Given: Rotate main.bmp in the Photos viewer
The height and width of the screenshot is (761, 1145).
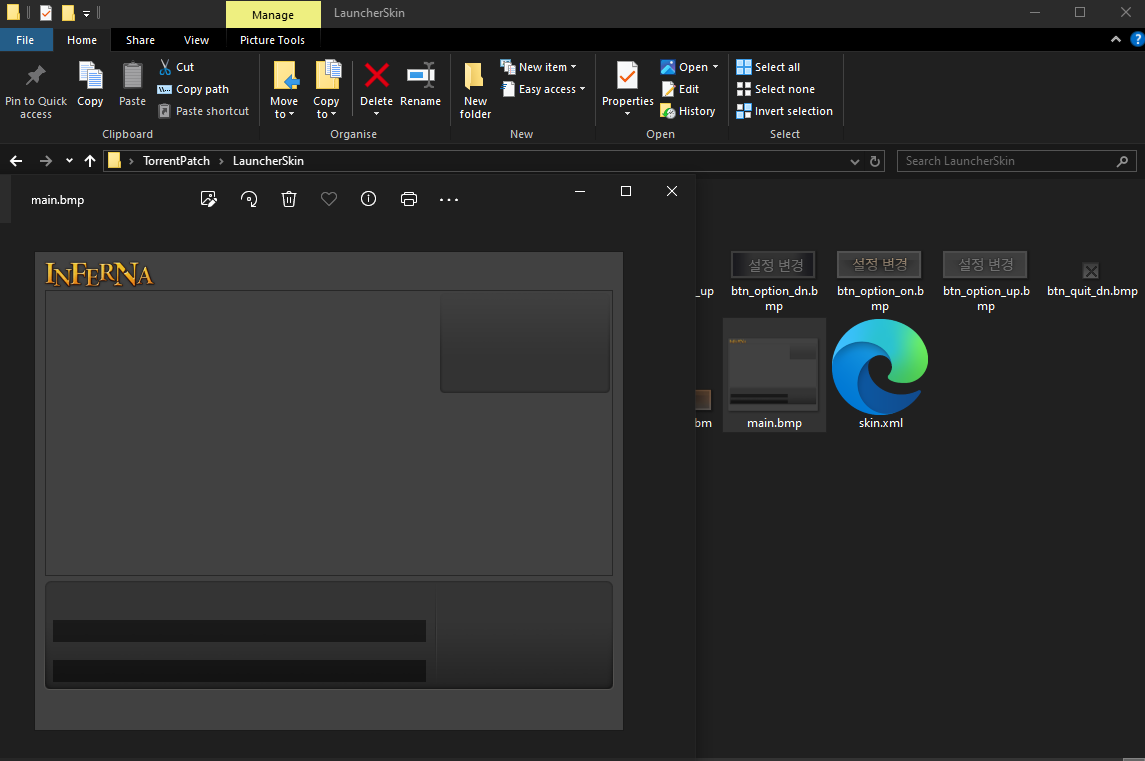Looking at the screenshot, I should (x=249, y=199).
